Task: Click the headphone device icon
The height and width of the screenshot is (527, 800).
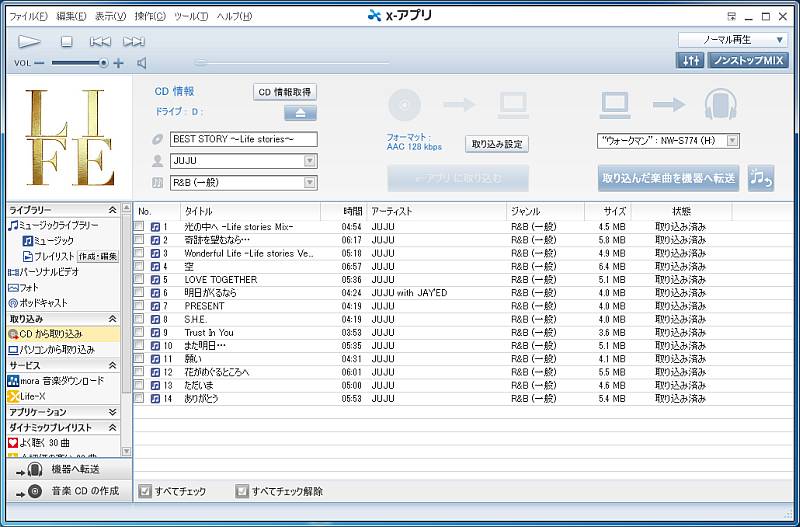Action: click(x=720, y=105)
